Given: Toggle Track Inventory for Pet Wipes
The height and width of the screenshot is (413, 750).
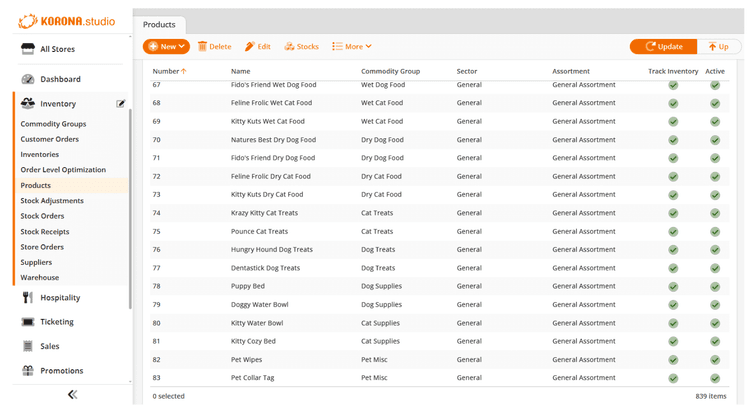Looking at the screenshot, I should [673, 359].
